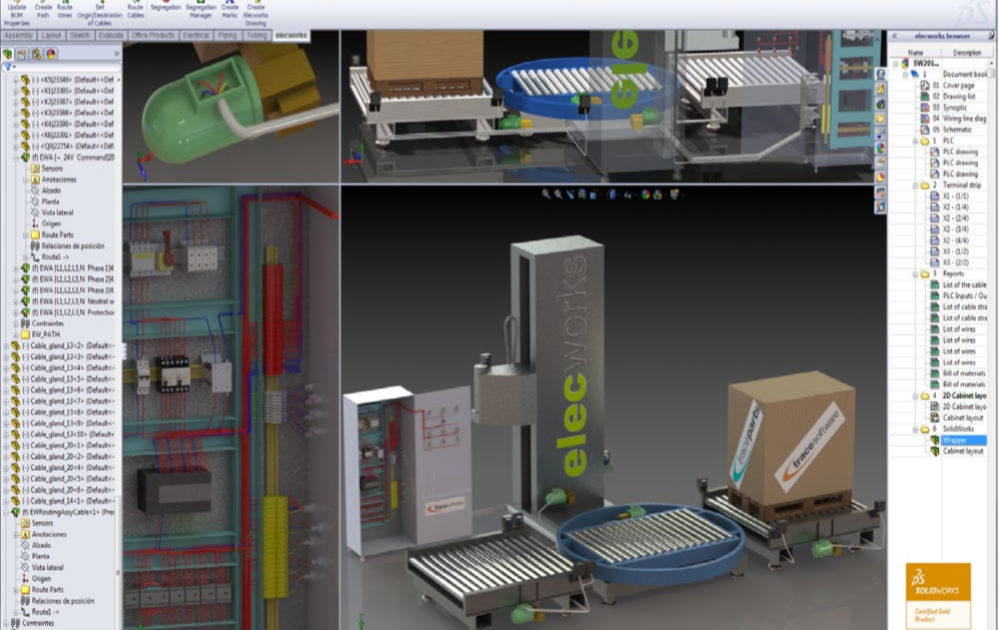999x630 pixels.
Task: Collapse the elecworks browser panel
Action: 895,36
